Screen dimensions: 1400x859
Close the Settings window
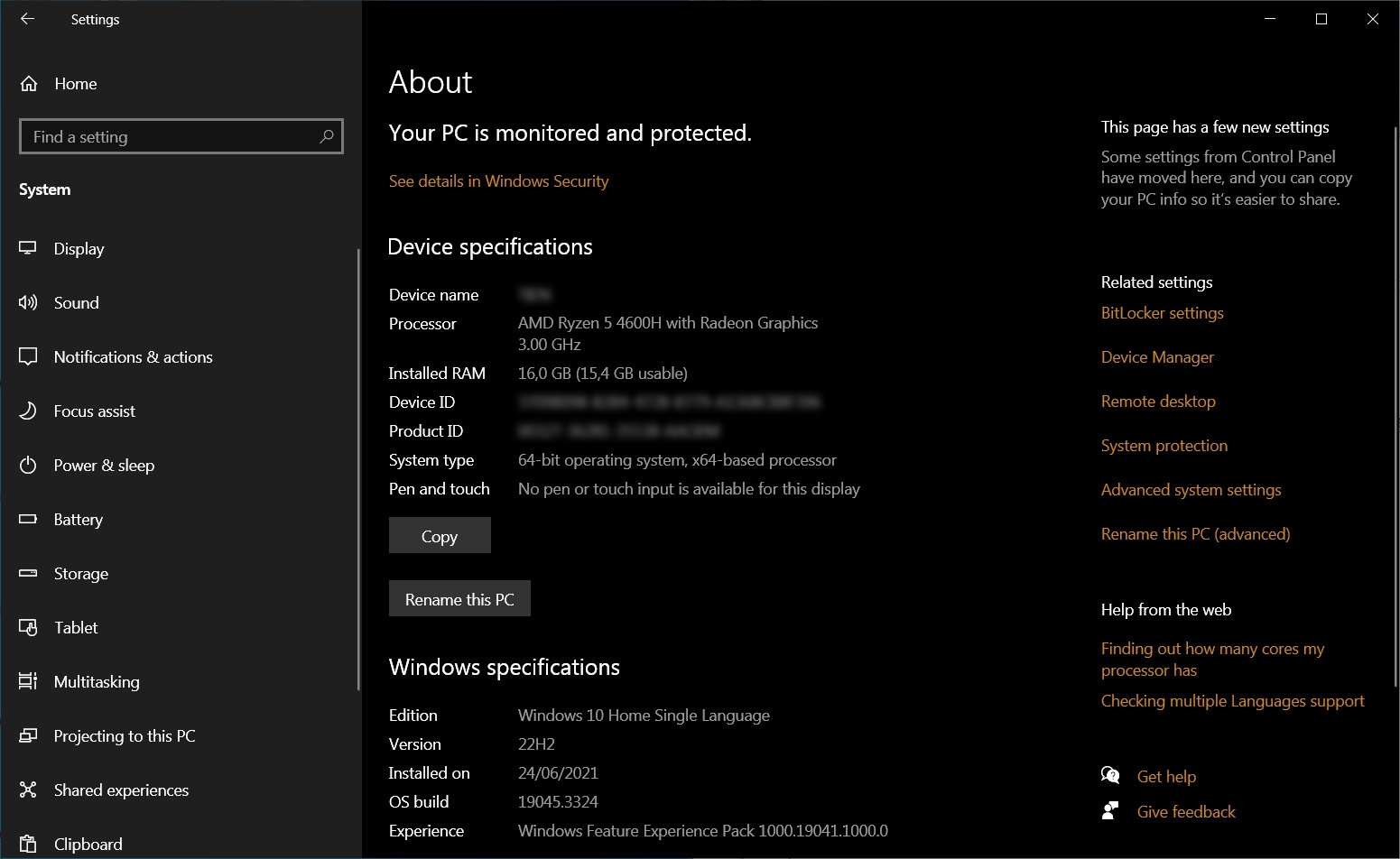pos(1373,19)
